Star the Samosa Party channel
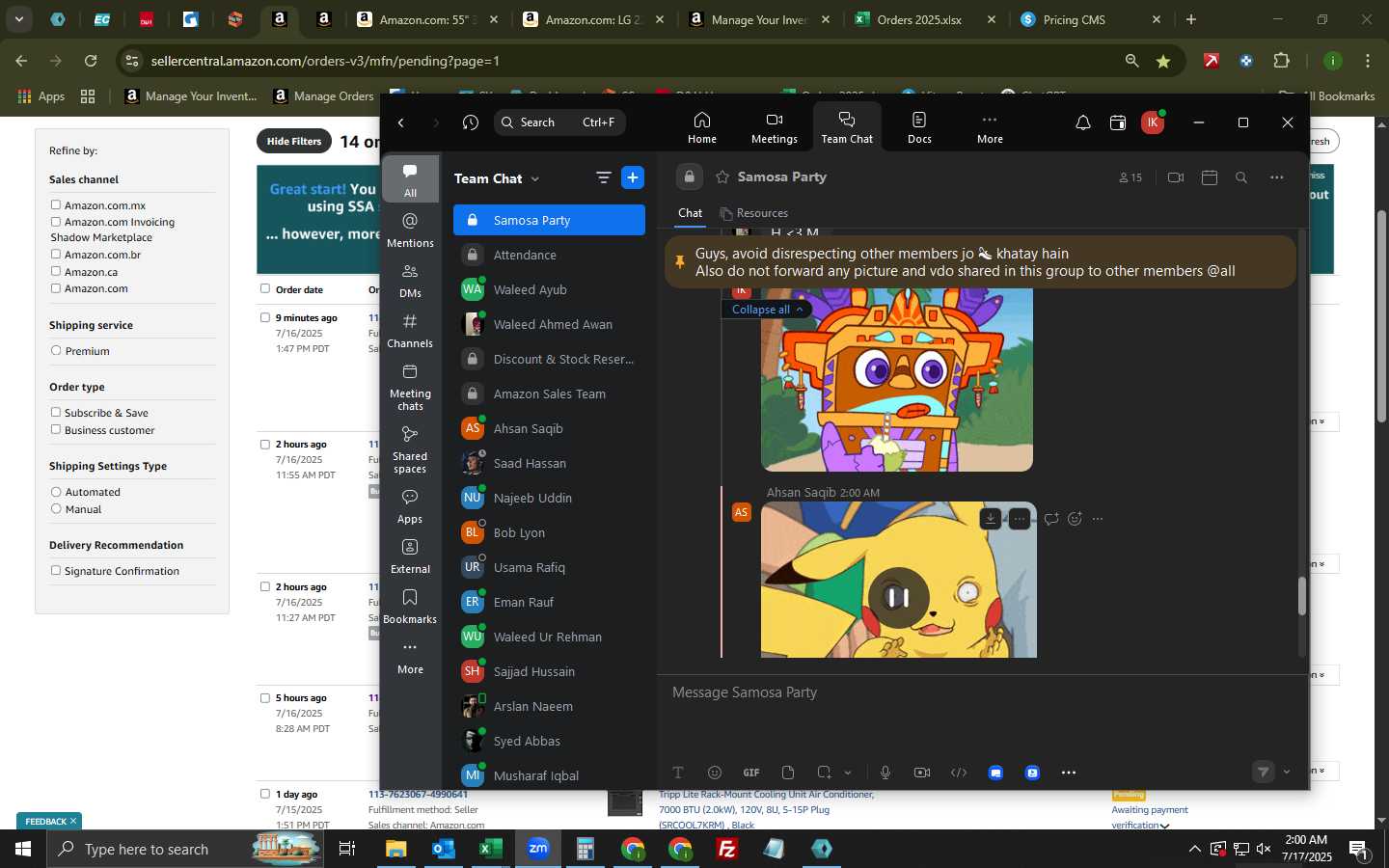Screen dimensions: 1389x868 (x=722, y=177)
